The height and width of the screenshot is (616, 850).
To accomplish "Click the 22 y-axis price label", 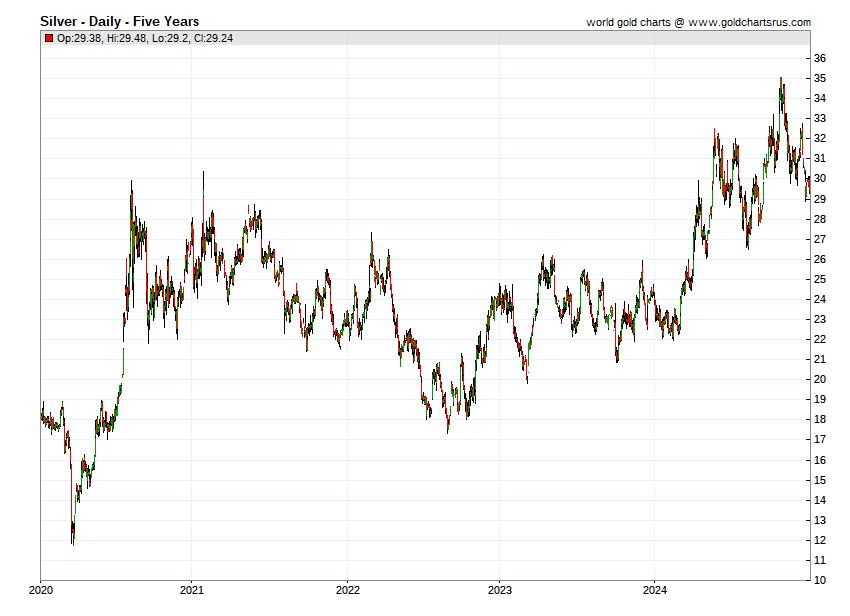I will click(820, 339).
